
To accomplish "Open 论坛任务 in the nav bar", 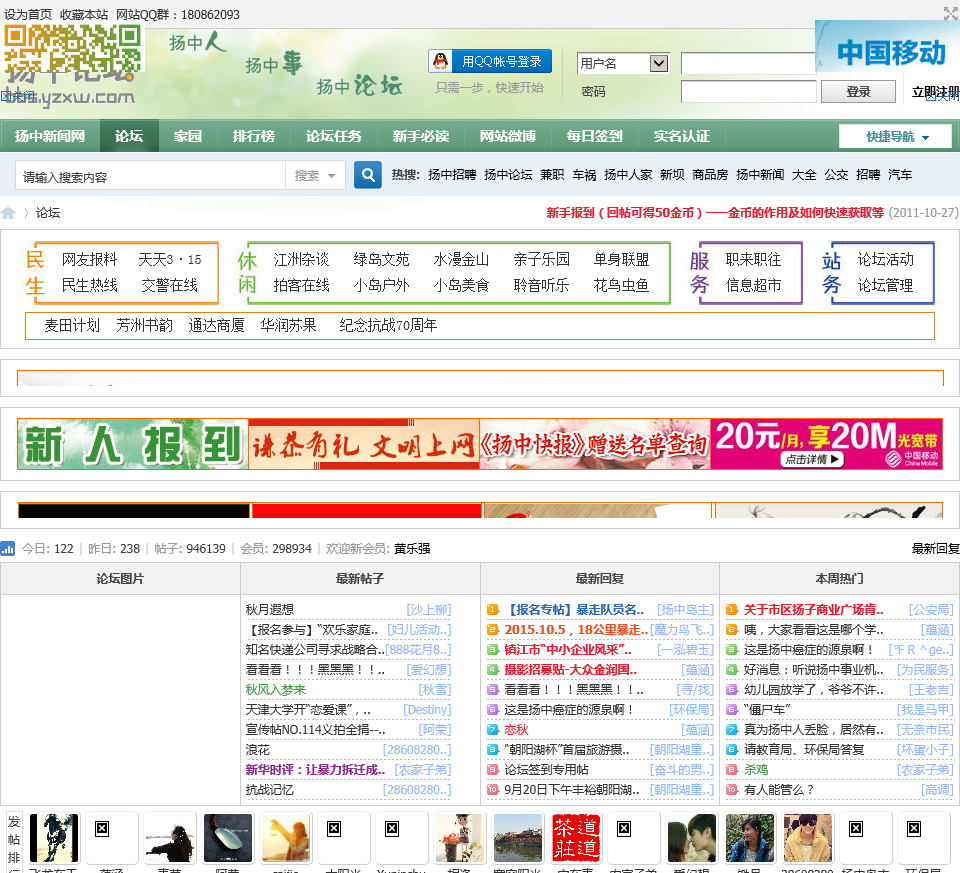I will click(x=334, y=136).
